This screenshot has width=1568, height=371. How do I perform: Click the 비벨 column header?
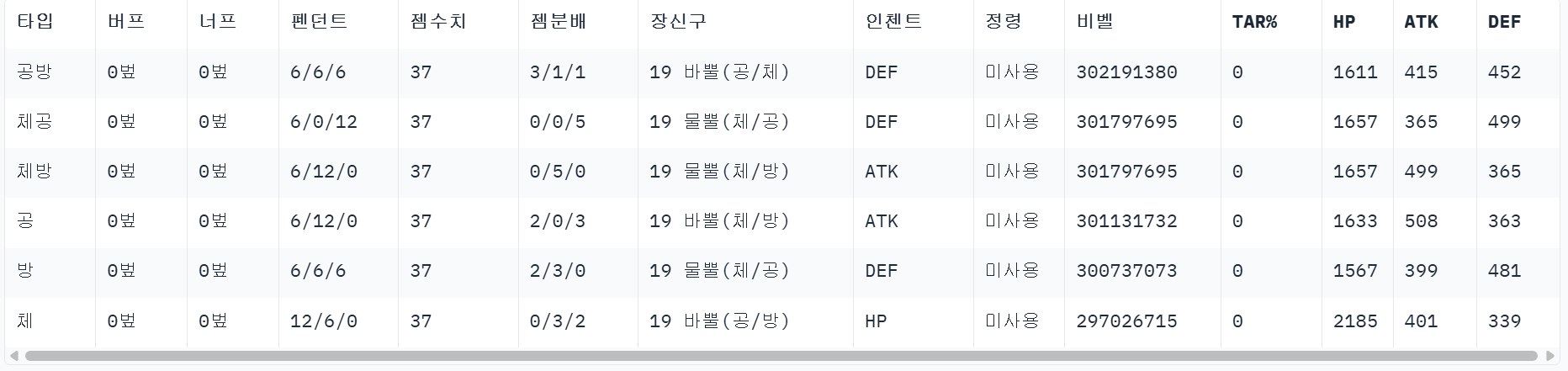(x=1094, y=22)
